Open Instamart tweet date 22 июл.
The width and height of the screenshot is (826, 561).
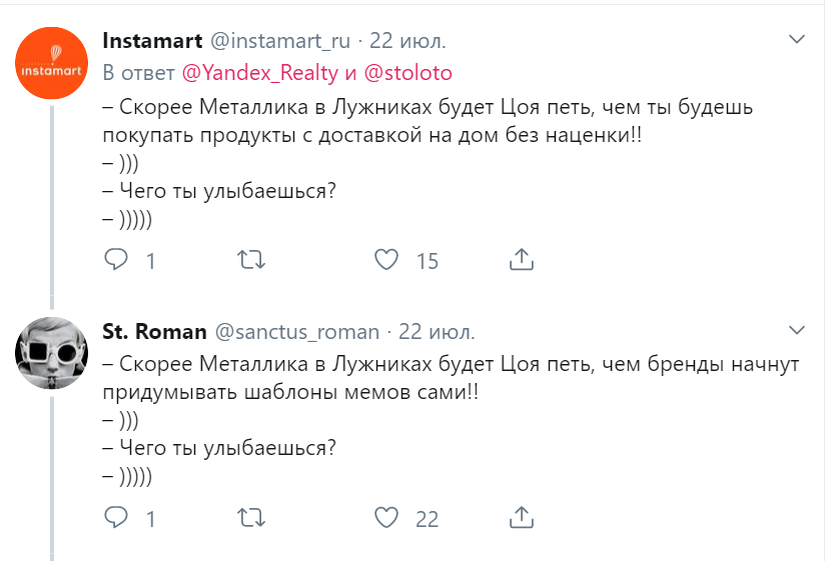pos(409,41)
